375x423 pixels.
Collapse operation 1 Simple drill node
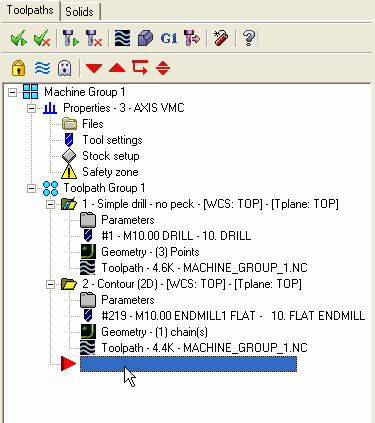coord(50,204)
